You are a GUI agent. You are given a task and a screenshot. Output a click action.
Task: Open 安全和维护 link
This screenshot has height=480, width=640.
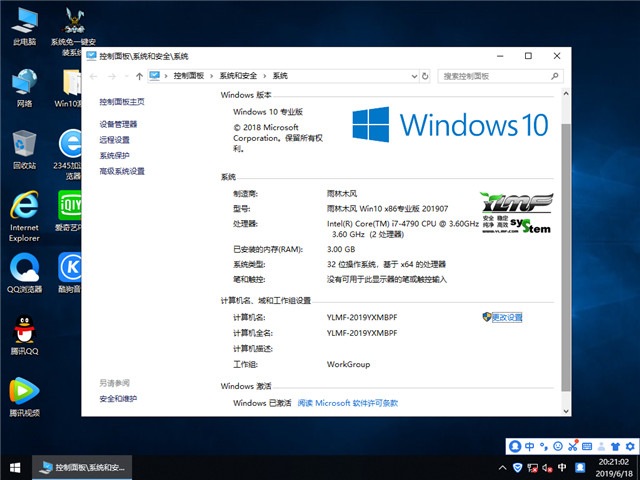[x=118, y=398]
